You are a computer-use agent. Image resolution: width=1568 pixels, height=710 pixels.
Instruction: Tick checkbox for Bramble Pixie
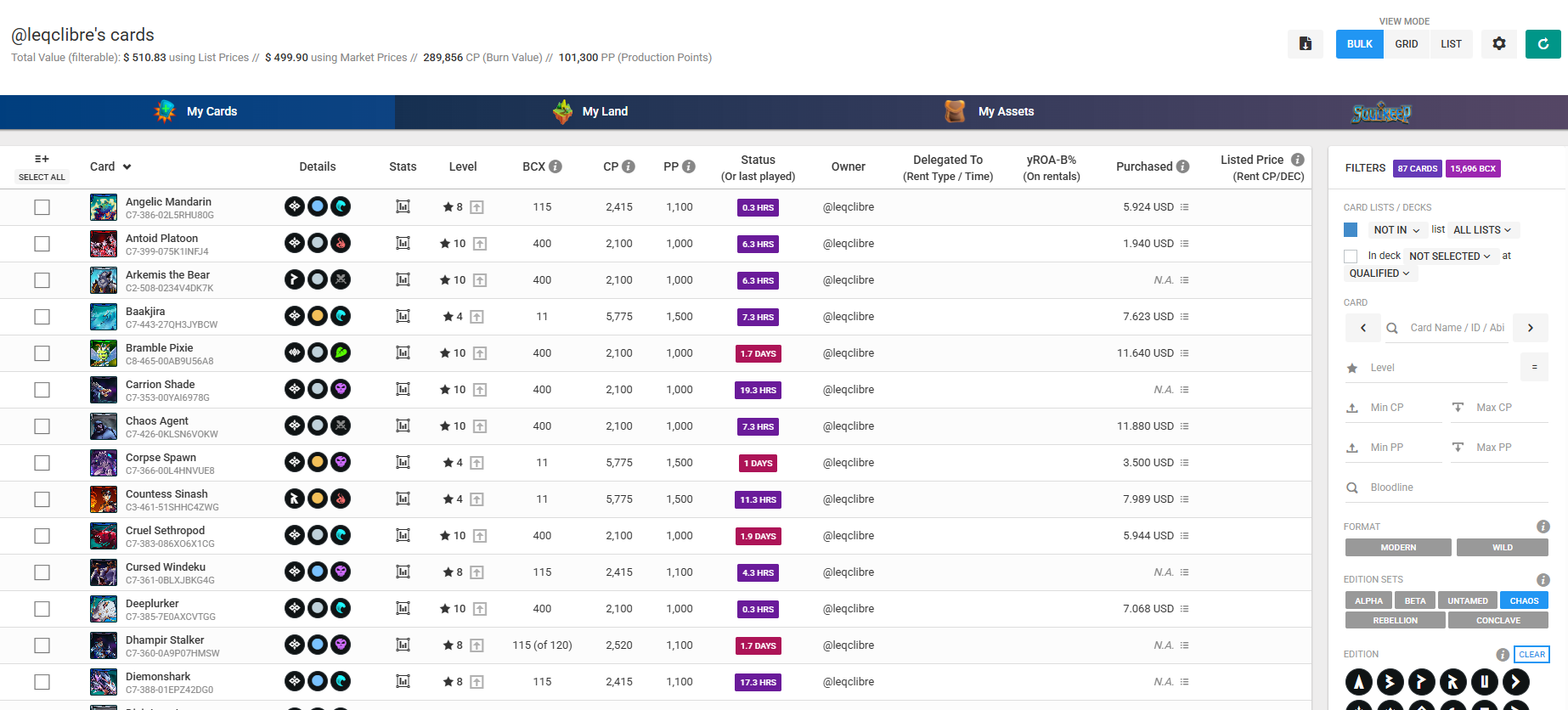[42, 353]
